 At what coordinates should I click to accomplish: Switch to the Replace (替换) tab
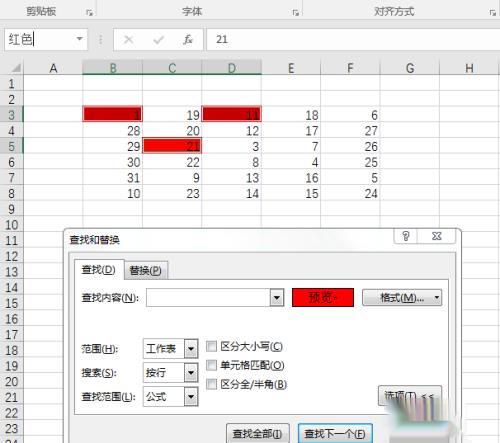pyautogui.click(x=146, y=270)
